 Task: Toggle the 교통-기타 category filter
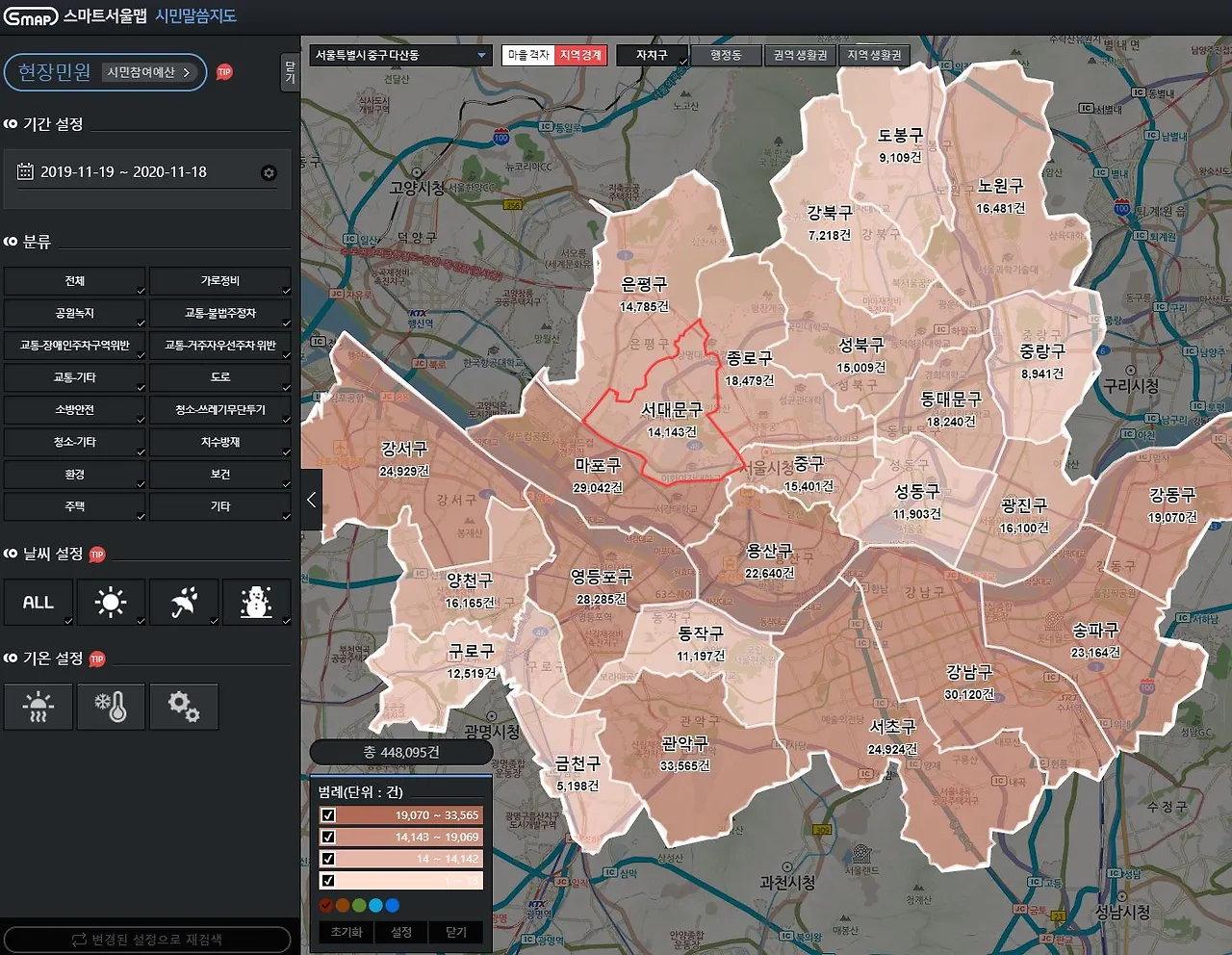(75, 377)
